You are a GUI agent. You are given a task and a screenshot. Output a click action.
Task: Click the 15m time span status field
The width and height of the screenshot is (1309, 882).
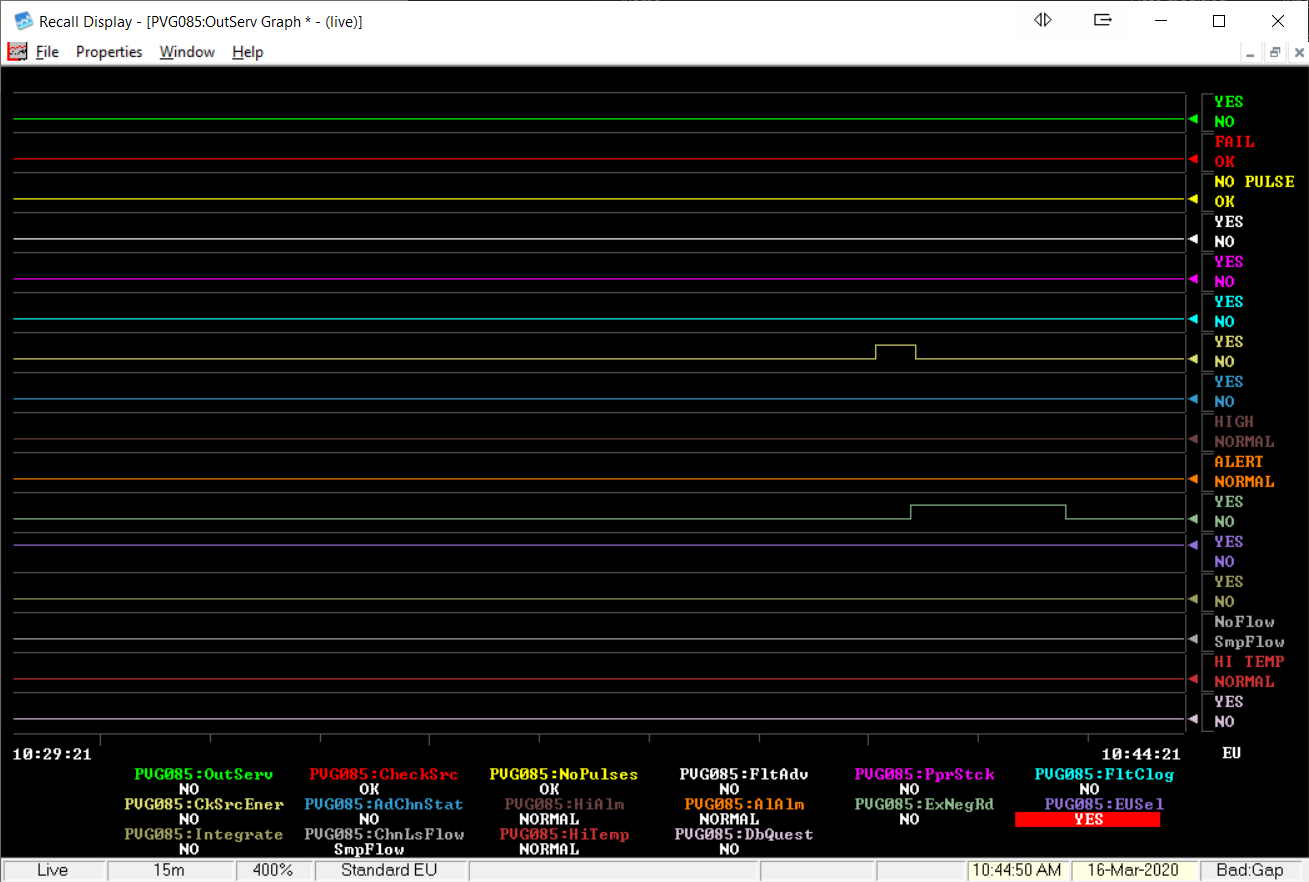(169, 870)
